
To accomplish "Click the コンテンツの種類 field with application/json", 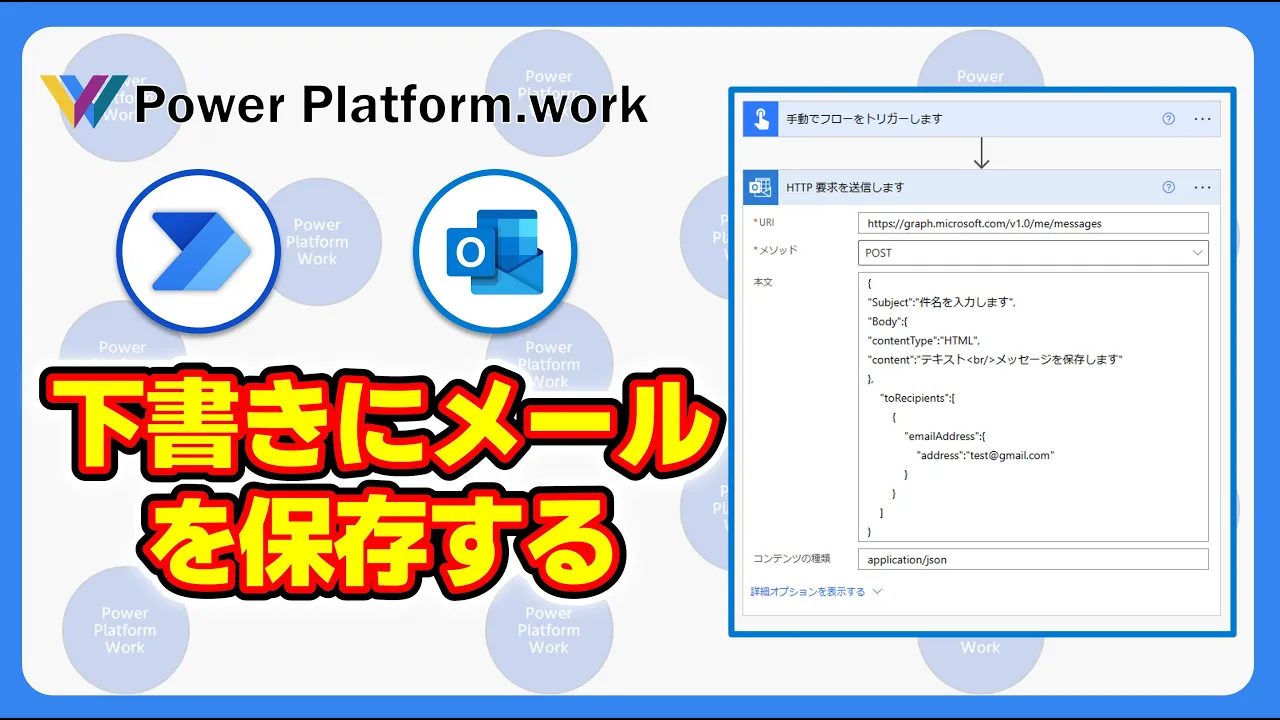I will coord(1033,560).
